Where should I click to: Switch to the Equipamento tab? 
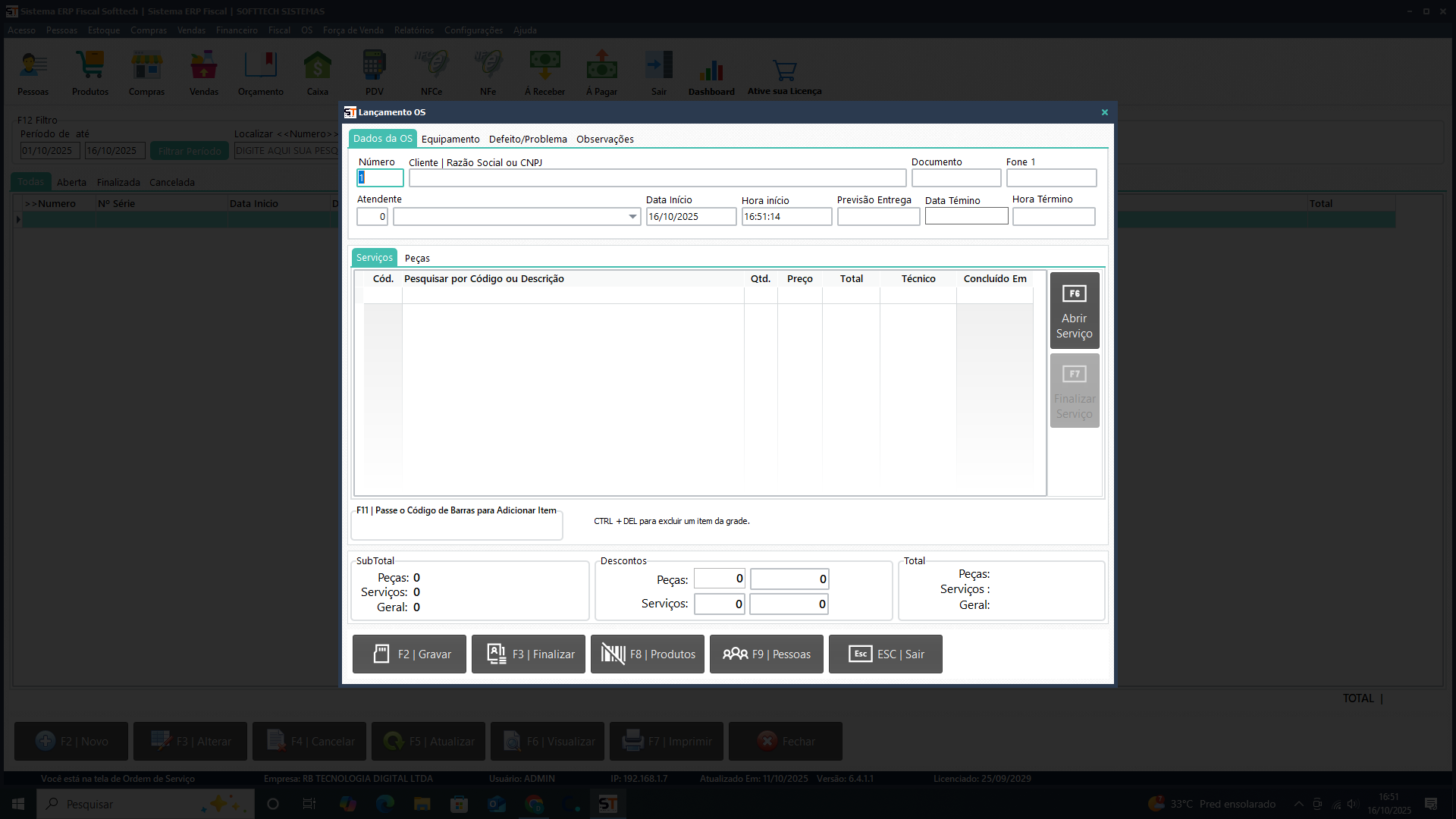tap(450, 139)
